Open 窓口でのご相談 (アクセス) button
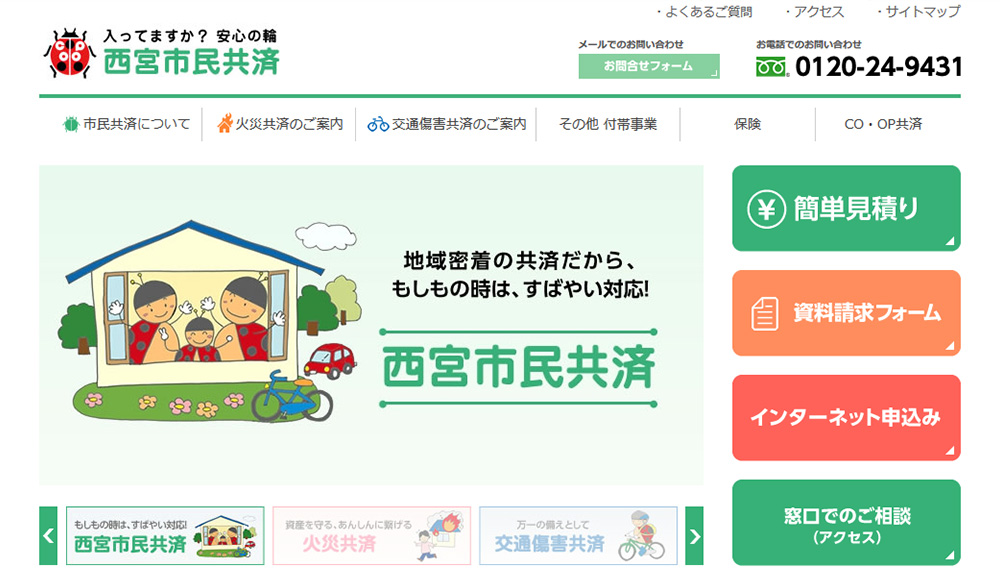 pos(846,523)
